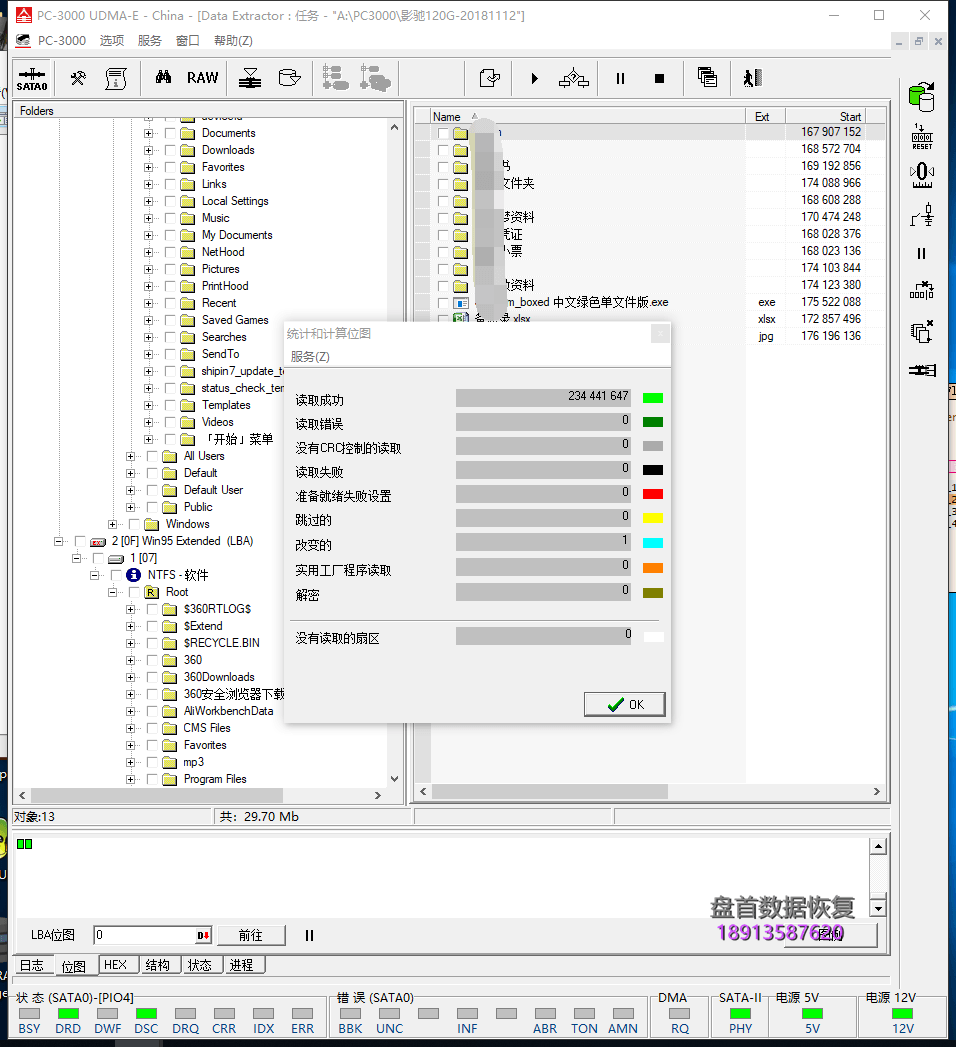Click the exit person icon in toolbar
This screenshot has height=1047, width=956.
point(752,78)
